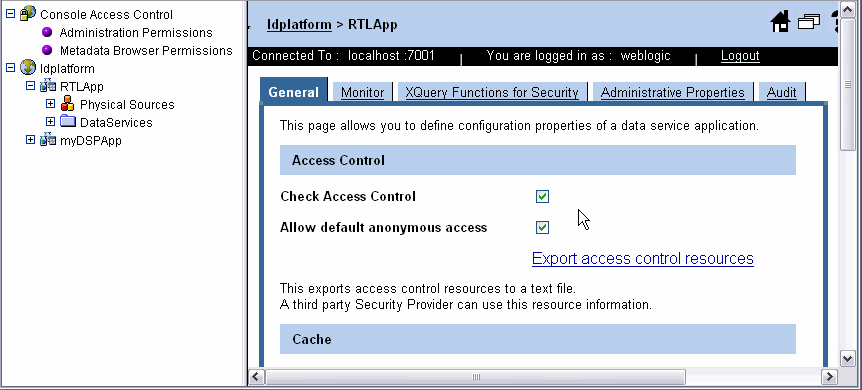Click the purple bullet beside Administration Permissions
The height and width of the screenshot is (390, 862).
(47, 32)
